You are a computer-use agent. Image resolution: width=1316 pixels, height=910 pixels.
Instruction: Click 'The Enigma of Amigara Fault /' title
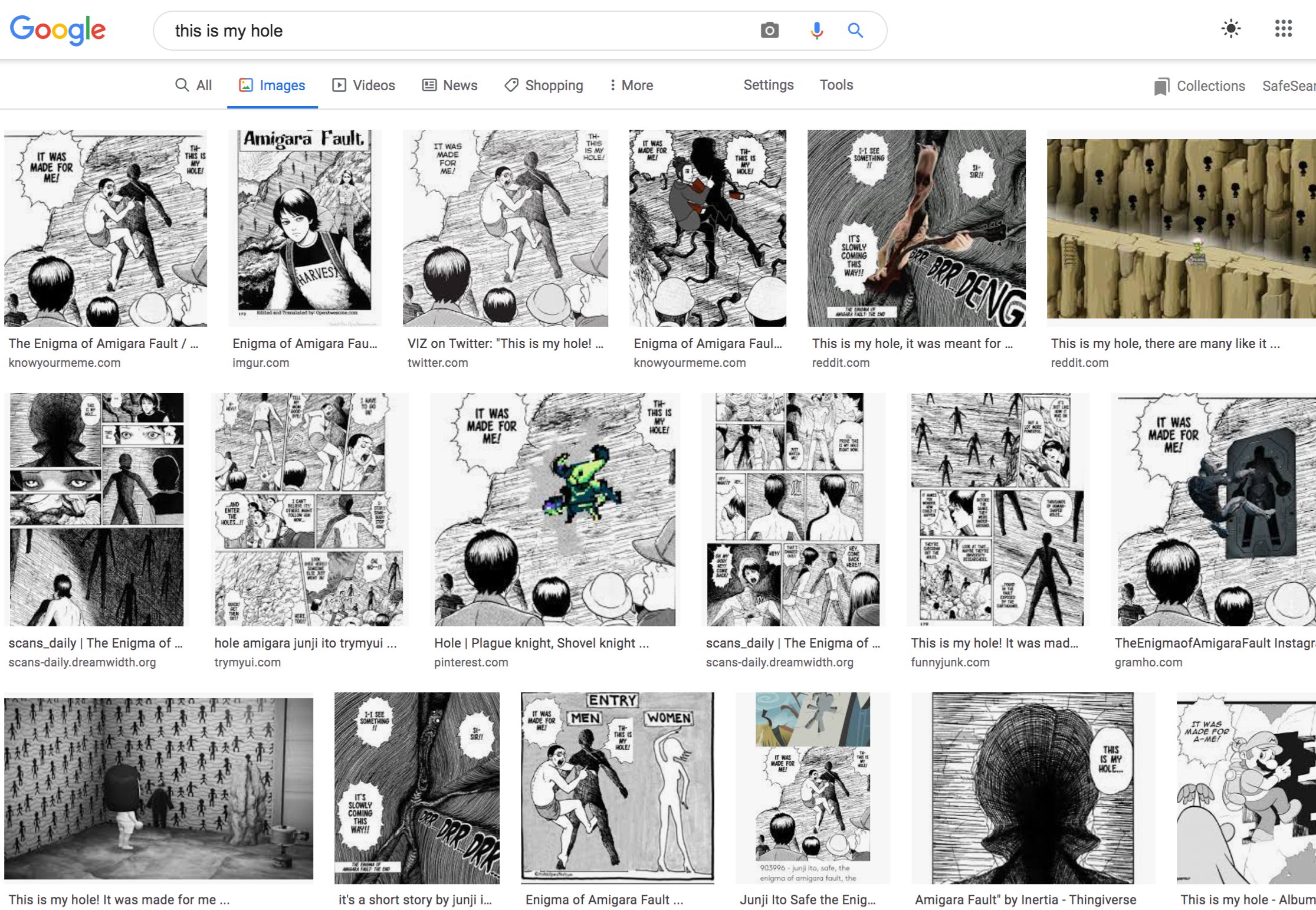click(103, 343)
